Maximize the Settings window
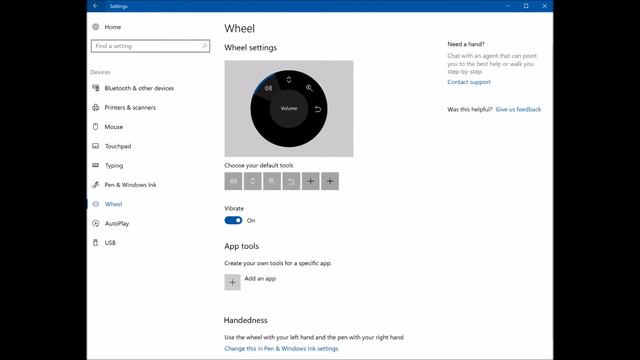640x360 pixels. 526,6
